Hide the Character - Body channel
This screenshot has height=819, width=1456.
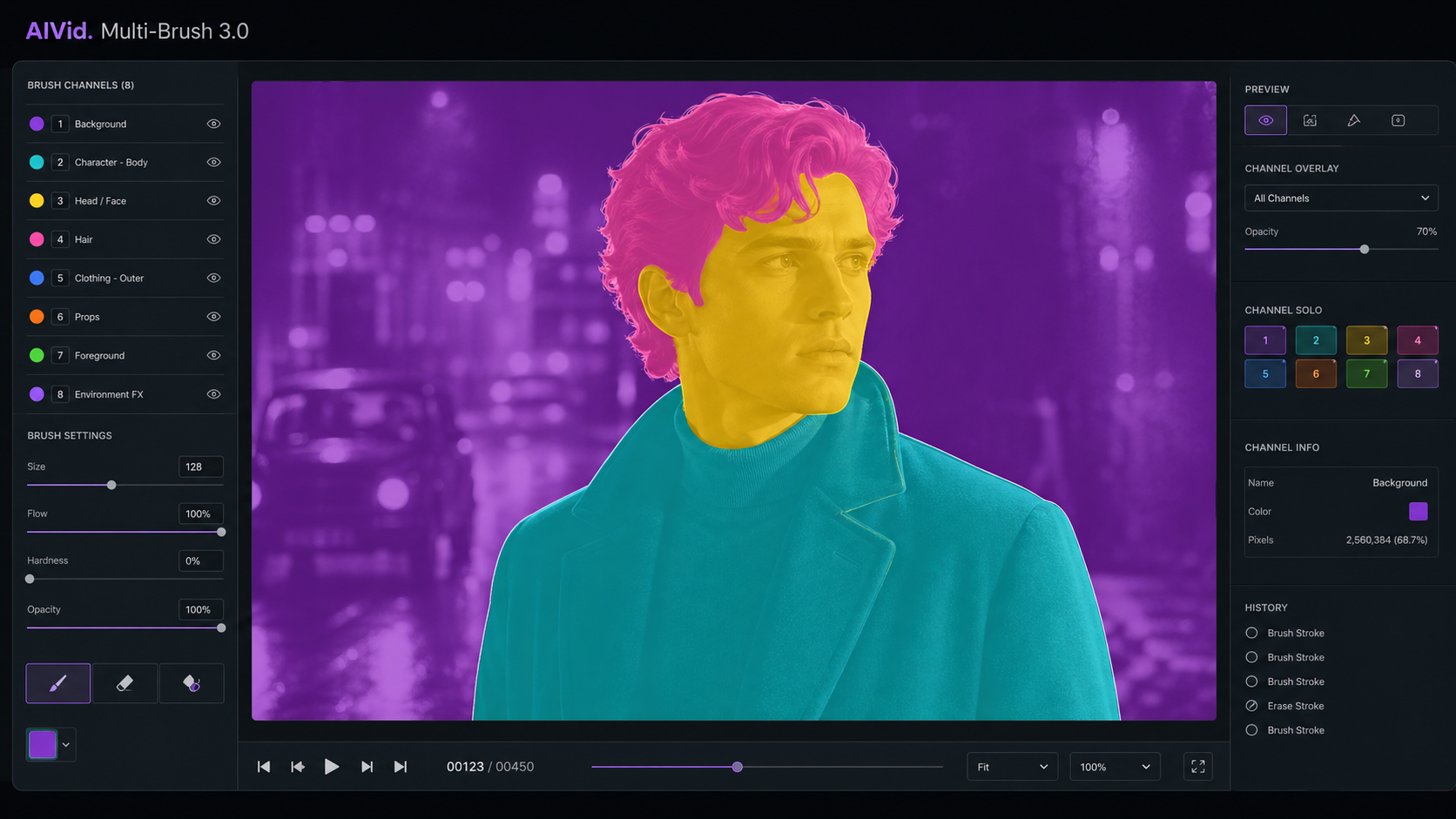pyautogui.click(x=213, y=162)
